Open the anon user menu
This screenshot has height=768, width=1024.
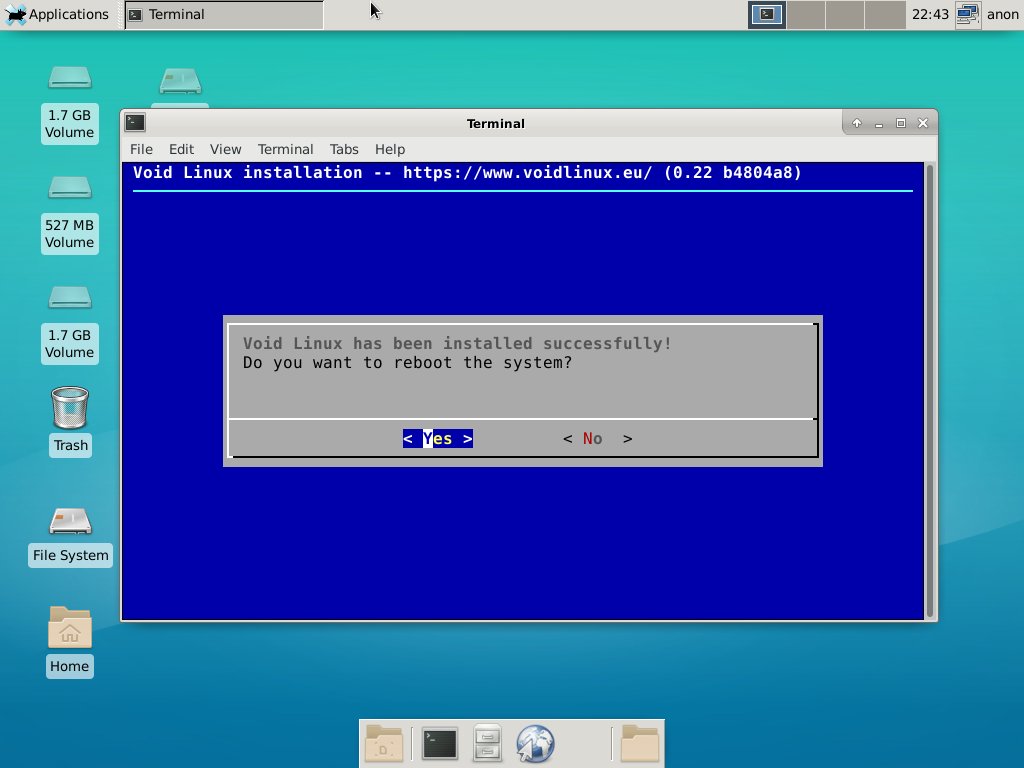[1002, 14]
